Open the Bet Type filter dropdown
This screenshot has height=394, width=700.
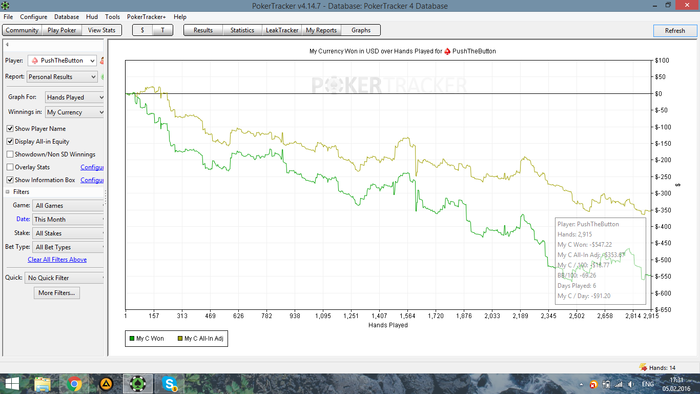[x=68, y=247]
